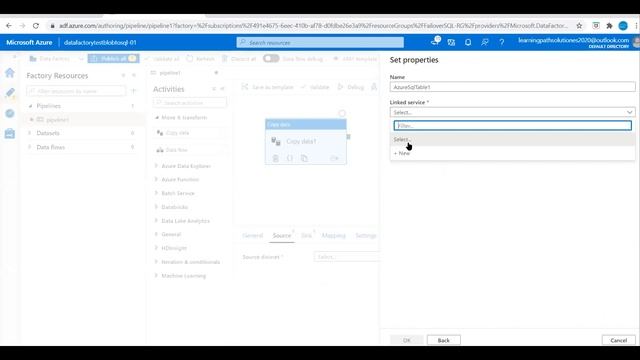Switch to the Sink tab
The width and height of the screenshot is (640, 360).
(x=306, y=236)
